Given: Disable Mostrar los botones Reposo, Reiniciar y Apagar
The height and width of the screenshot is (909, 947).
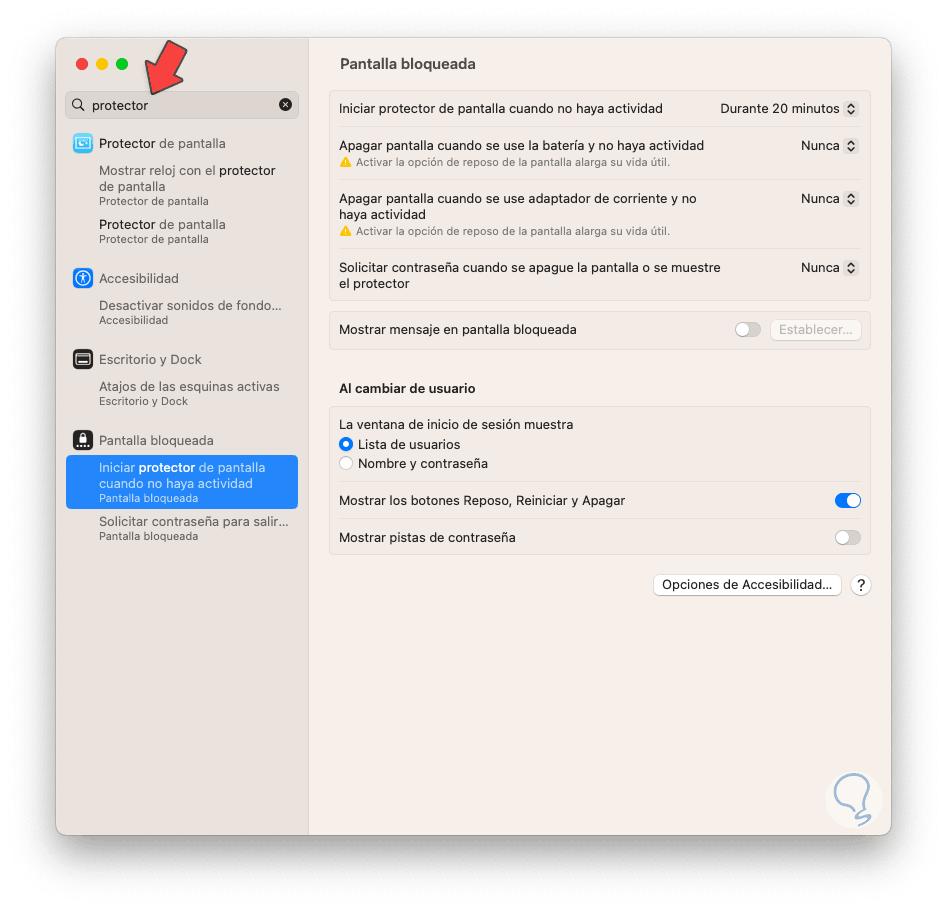Looking at the screenshot, I should (847, 501).
